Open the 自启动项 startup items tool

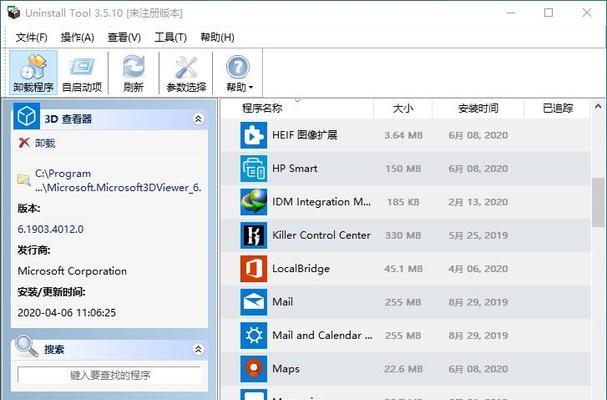tap(82, 72)
